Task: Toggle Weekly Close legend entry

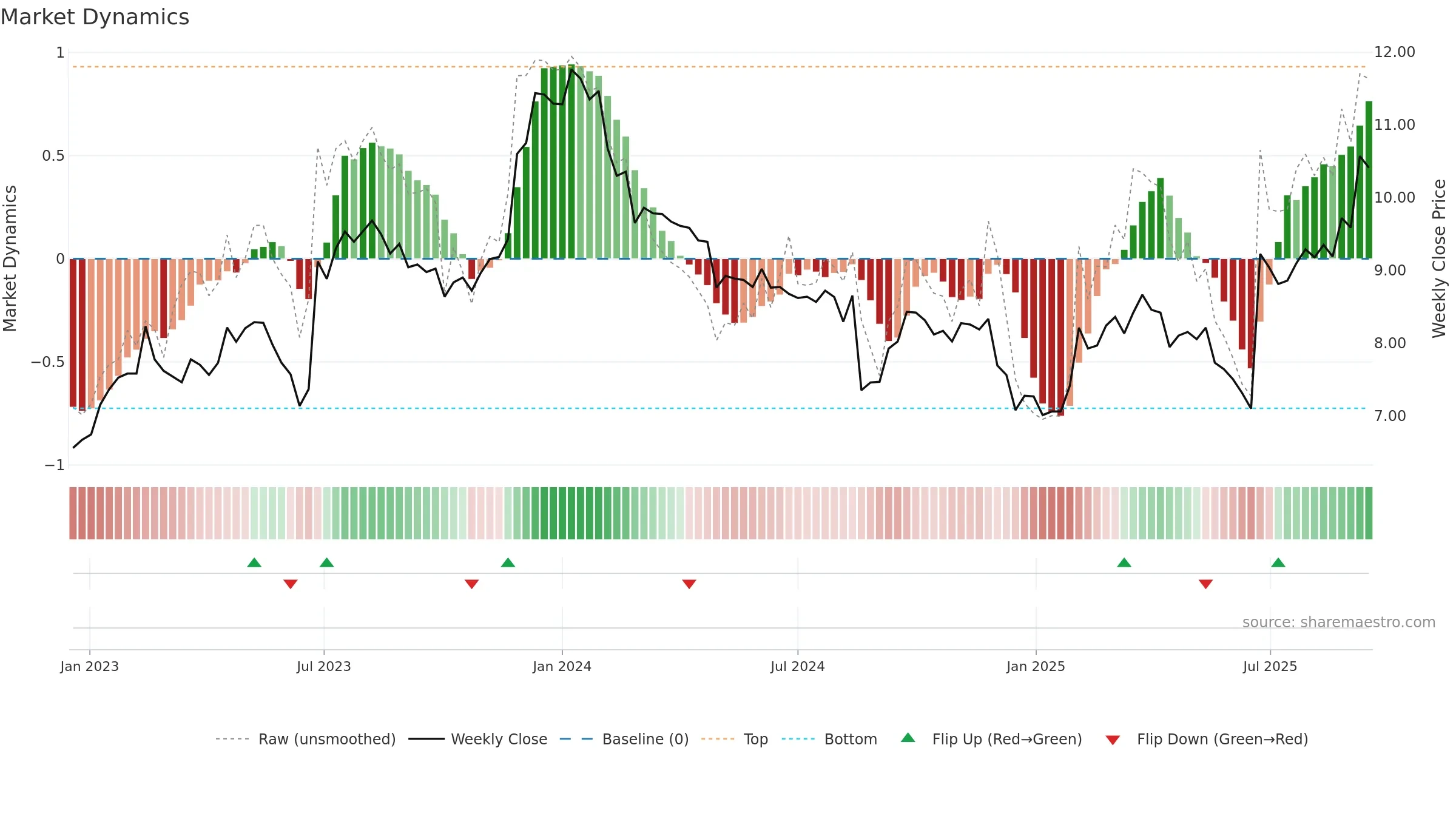Action: pyautogui.click(x=478, y=739)
